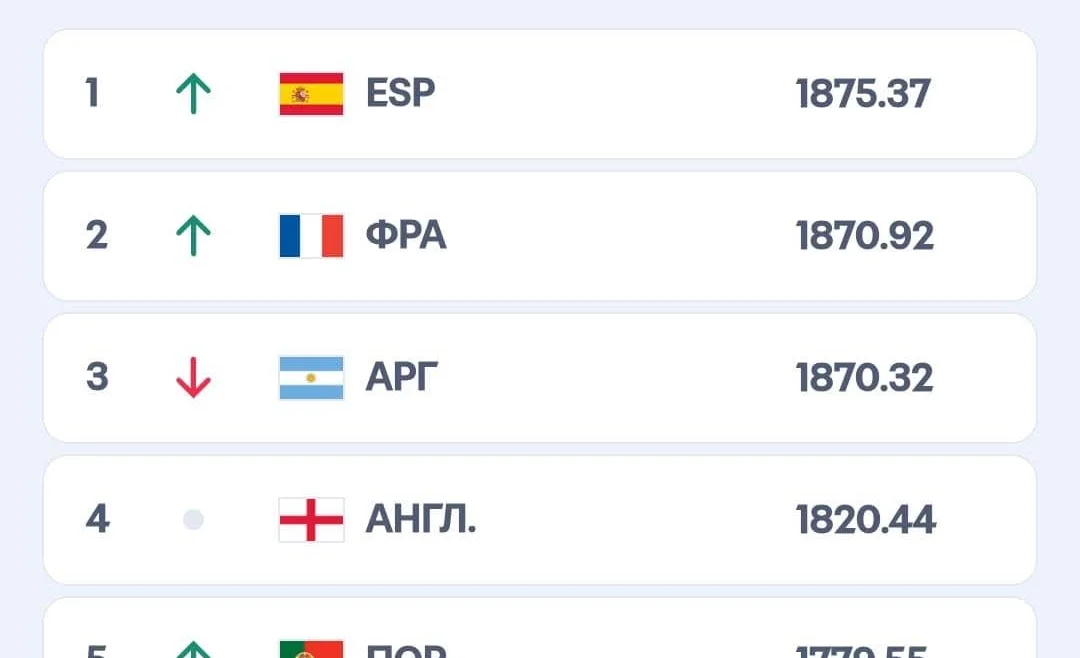Click the score 1870.32
The height and width of the screenshot is (658, 1080).
864,378
